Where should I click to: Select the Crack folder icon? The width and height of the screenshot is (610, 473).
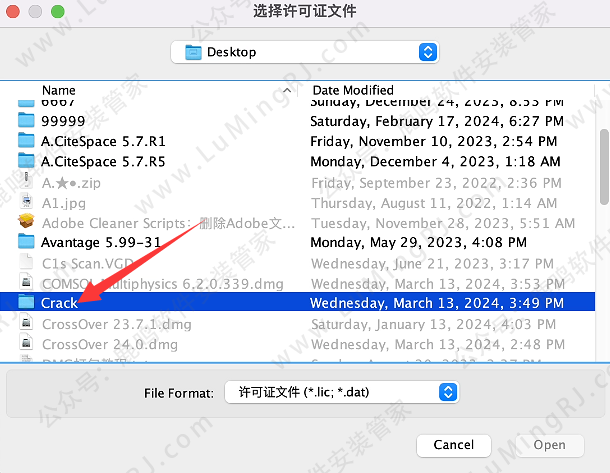(x=26, y=302)
